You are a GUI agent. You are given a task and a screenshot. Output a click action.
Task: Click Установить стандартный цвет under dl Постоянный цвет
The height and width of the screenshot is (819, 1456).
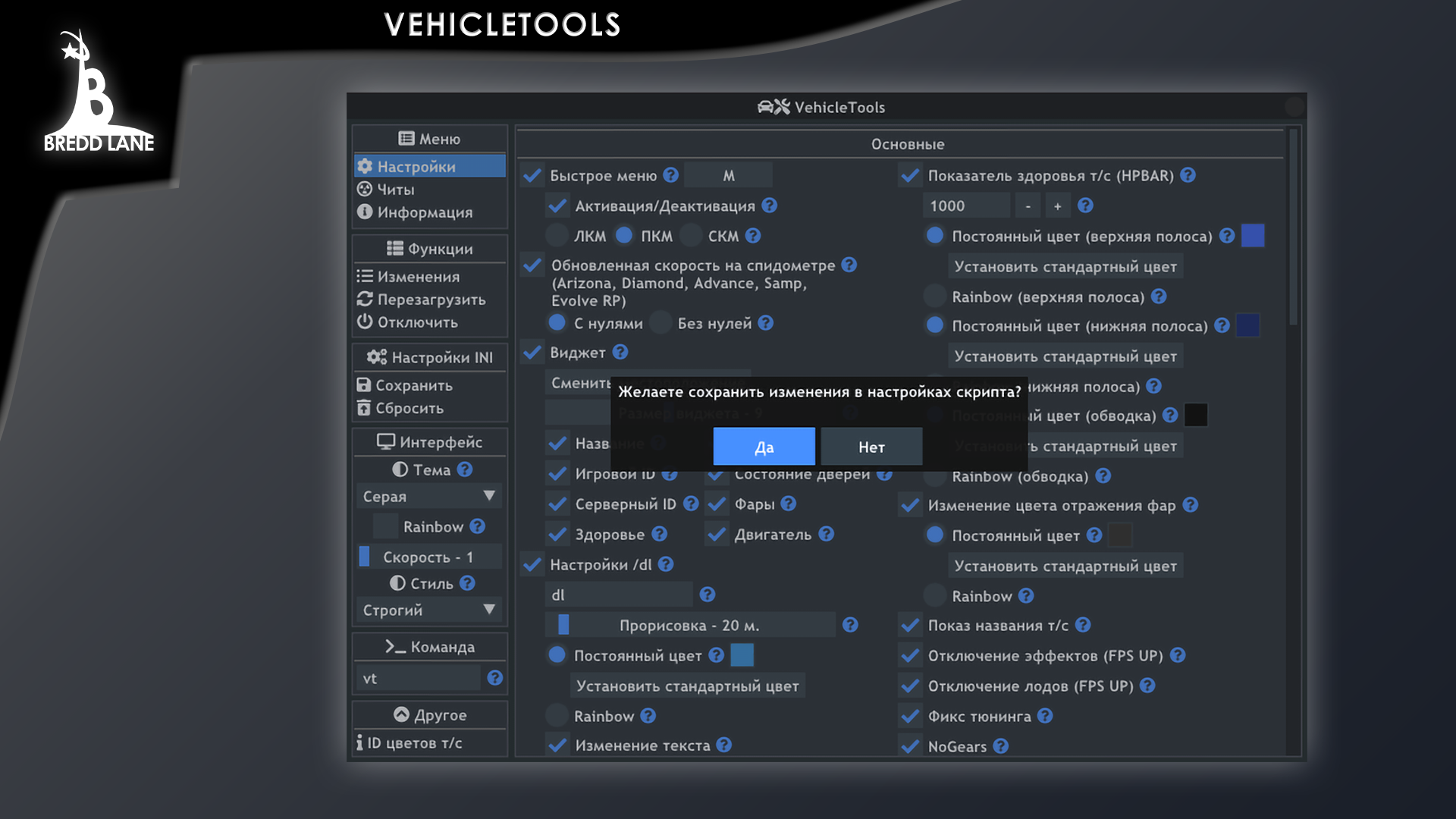[687, 686]
